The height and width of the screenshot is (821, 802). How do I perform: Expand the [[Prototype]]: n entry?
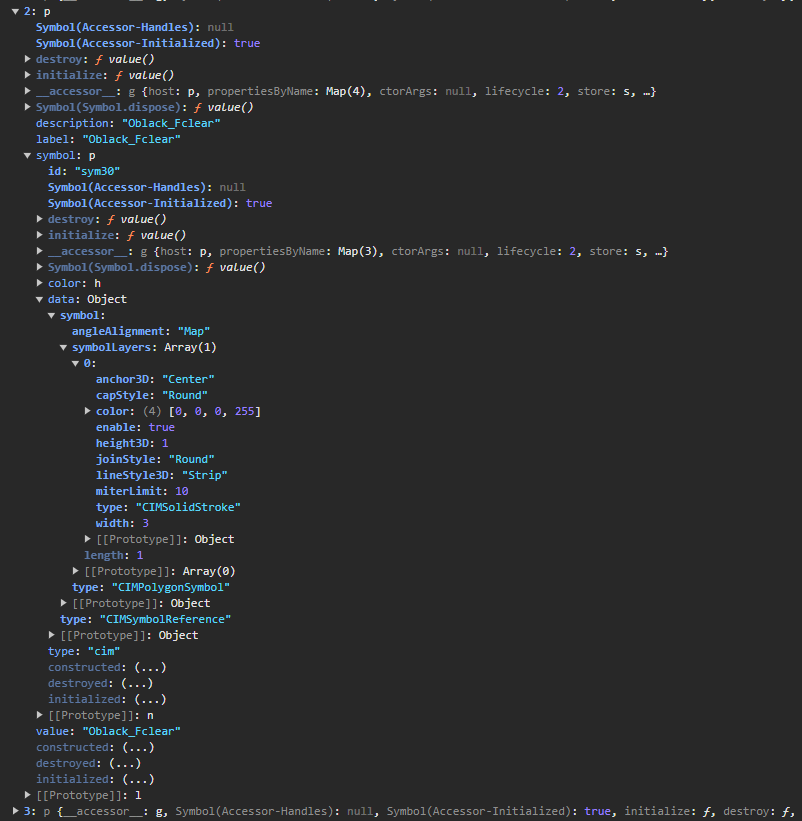coord(40,715)
